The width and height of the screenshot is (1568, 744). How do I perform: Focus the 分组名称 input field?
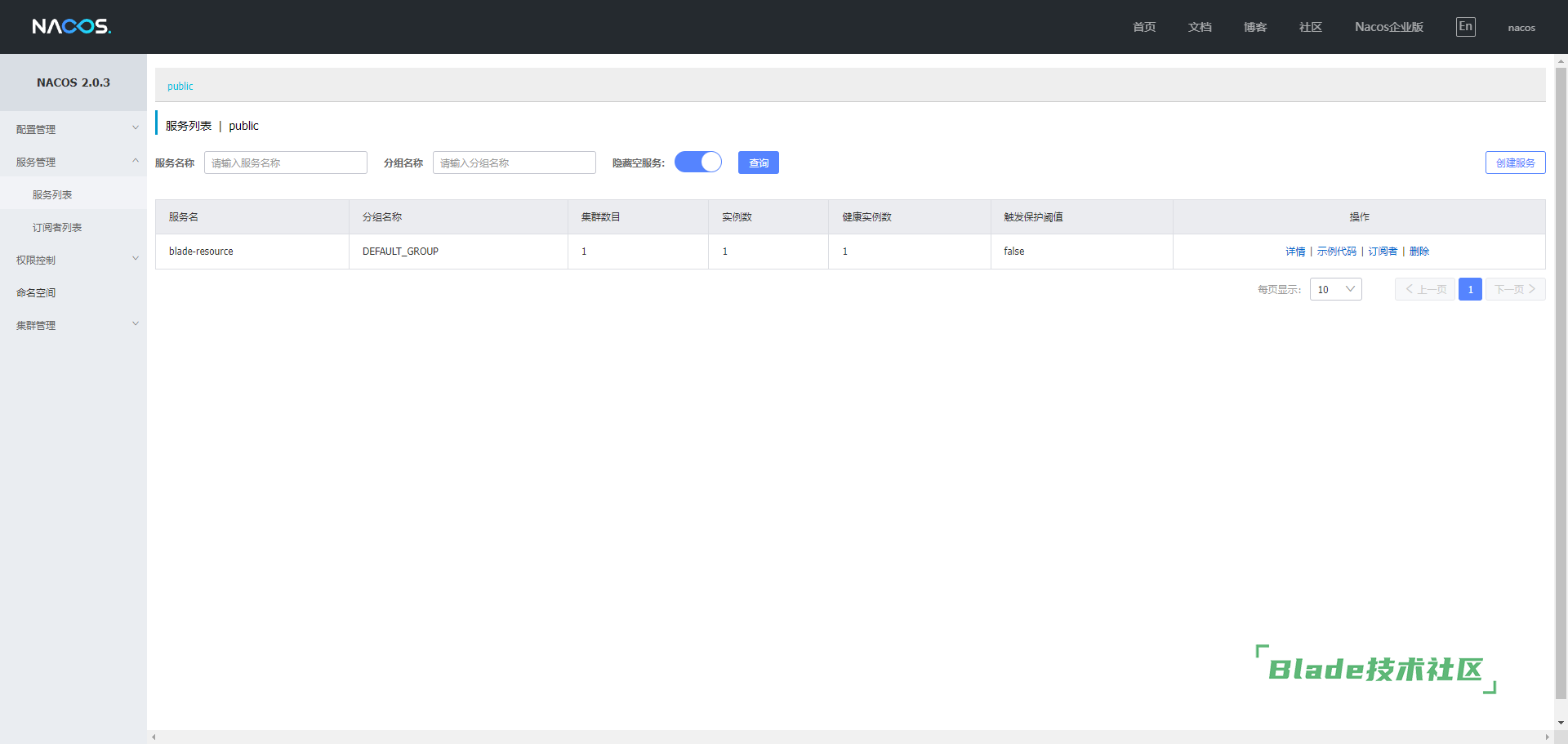(514, 163)
